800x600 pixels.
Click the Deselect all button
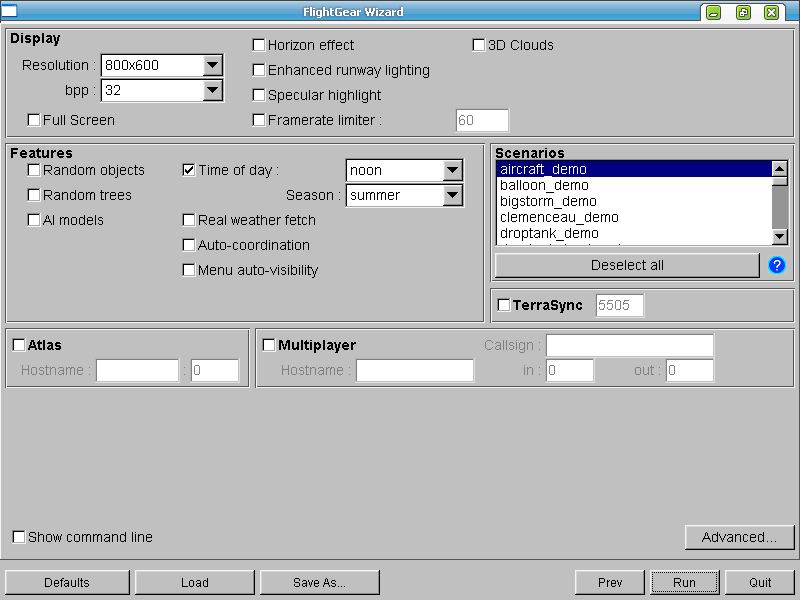[x=627, y=265]
